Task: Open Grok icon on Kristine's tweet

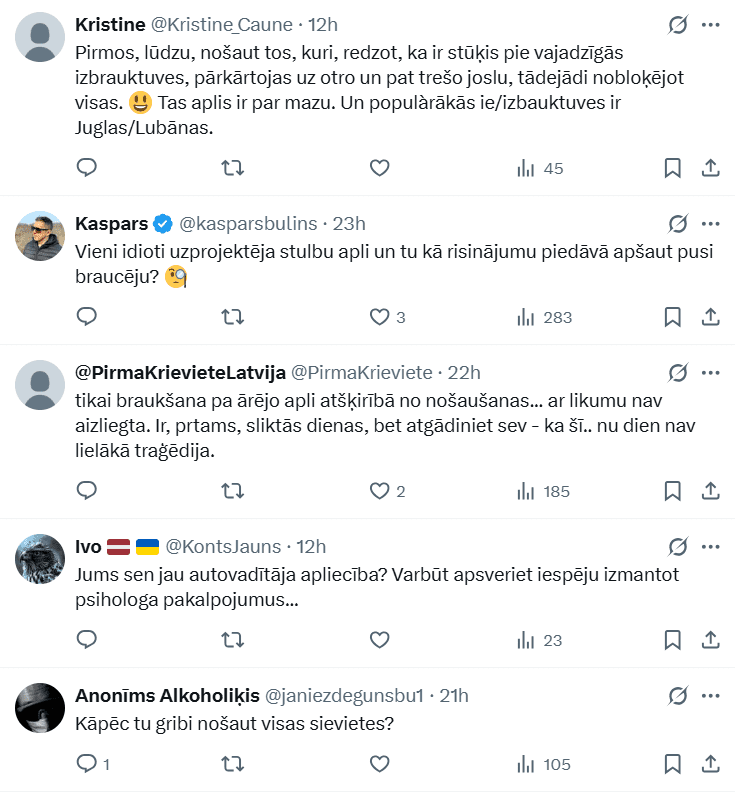Action: [678, 25]
